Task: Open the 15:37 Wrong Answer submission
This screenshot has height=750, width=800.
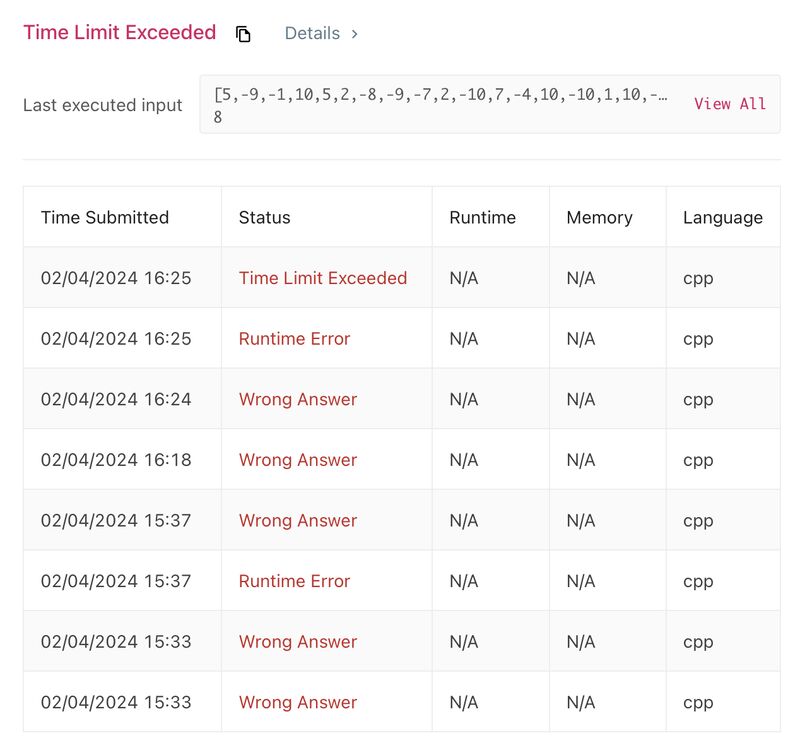Action: (x=297, y=521)
